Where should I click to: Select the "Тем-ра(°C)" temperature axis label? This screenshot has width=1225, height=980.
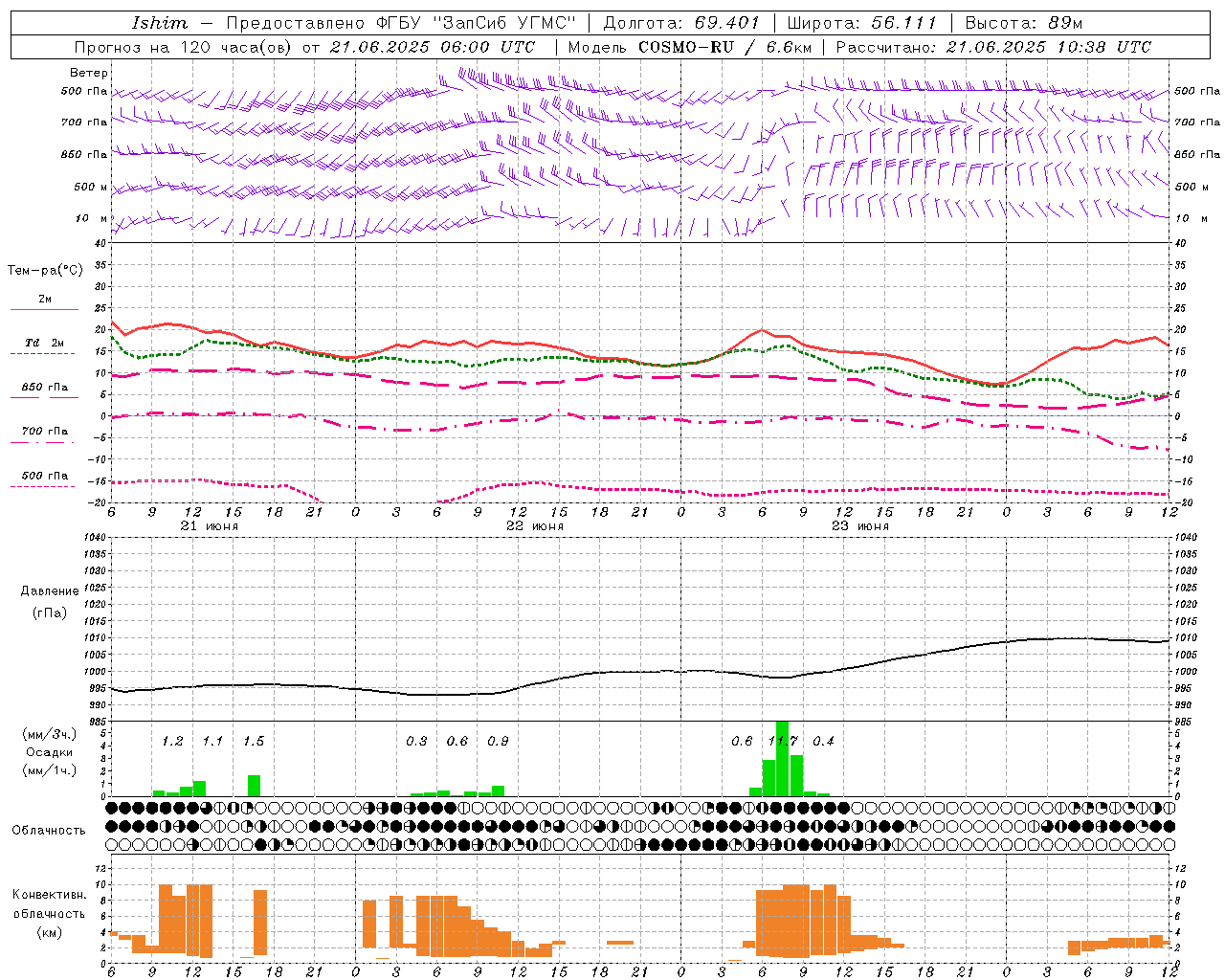tap(45, 271)
